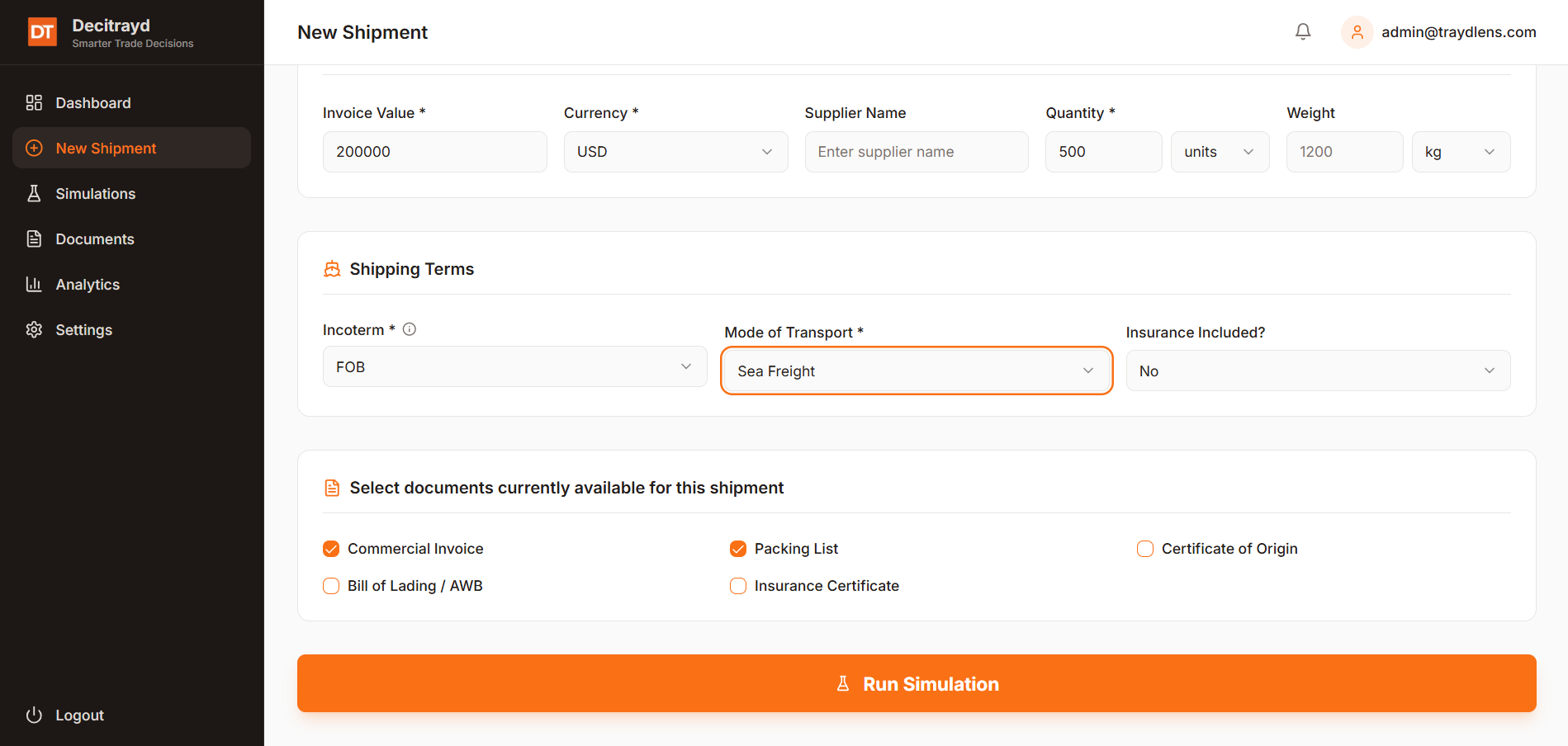1568x746 pixels.
Task: Open notifications bell icon
Action: (x=1303, y=32)
